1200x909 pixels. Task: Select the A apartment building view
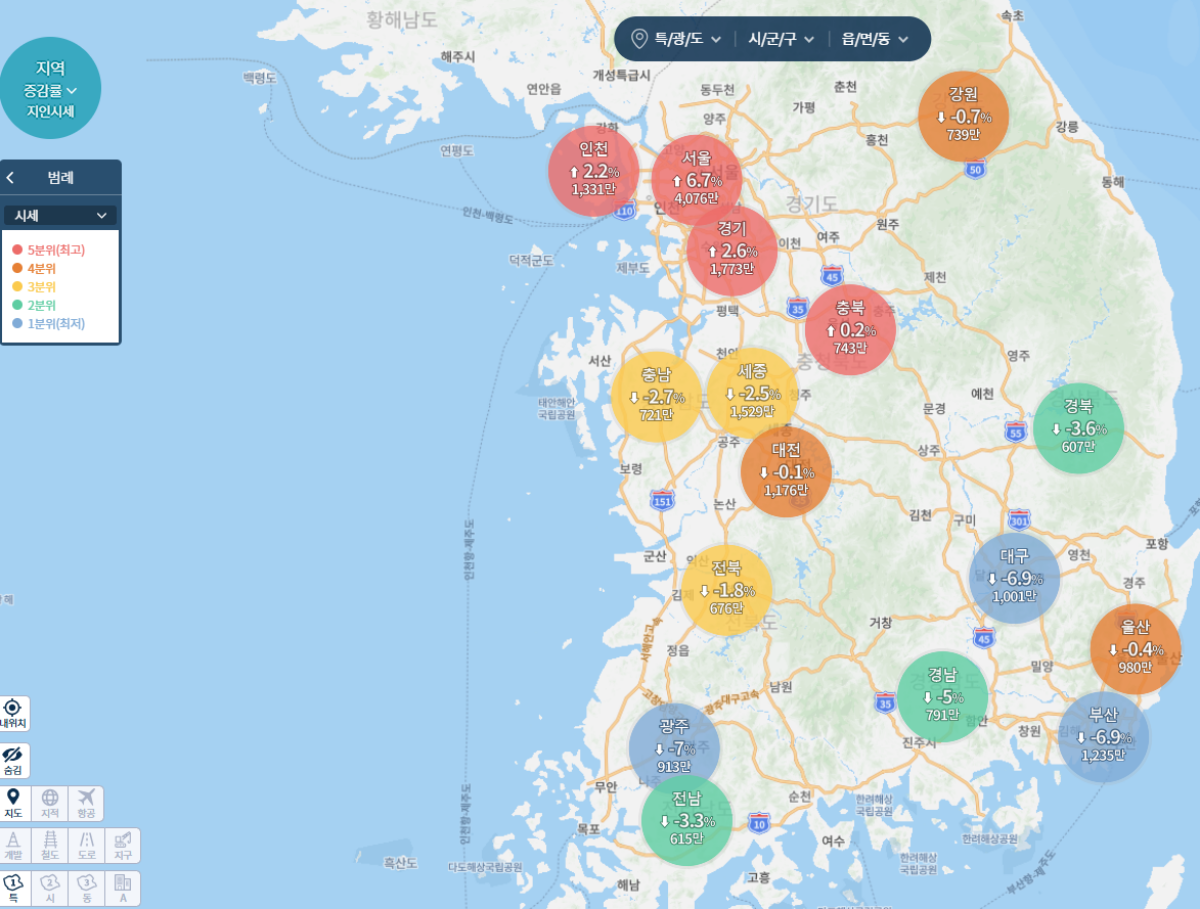coord(123,888)
